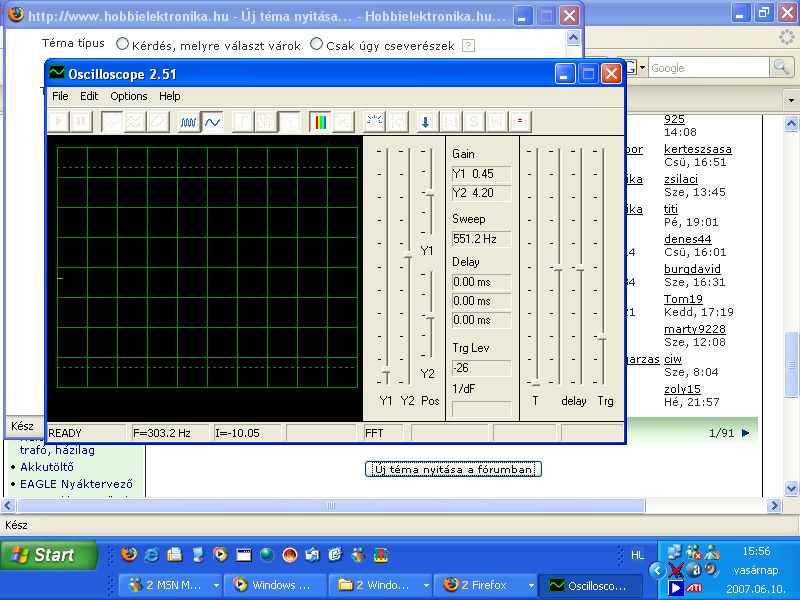
Task: Expand the Windows folder taskbar group arrow
Action: (x=426, y=585)
